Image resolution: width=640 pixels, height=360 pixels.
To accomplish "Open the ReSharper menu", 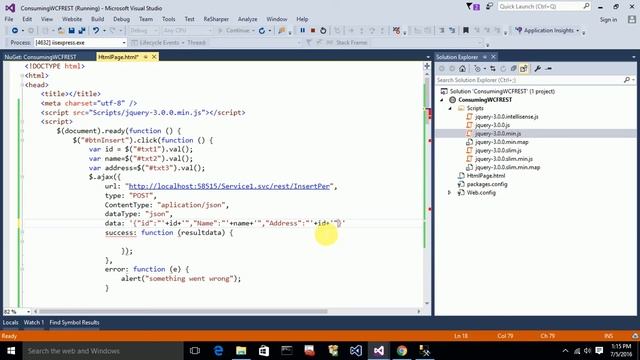I will 216,19.
